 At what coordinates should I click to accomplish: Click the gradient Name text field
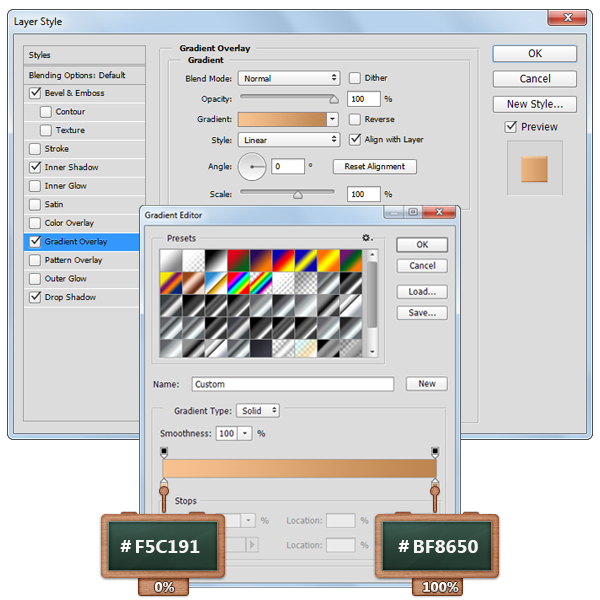pos(292,384)
